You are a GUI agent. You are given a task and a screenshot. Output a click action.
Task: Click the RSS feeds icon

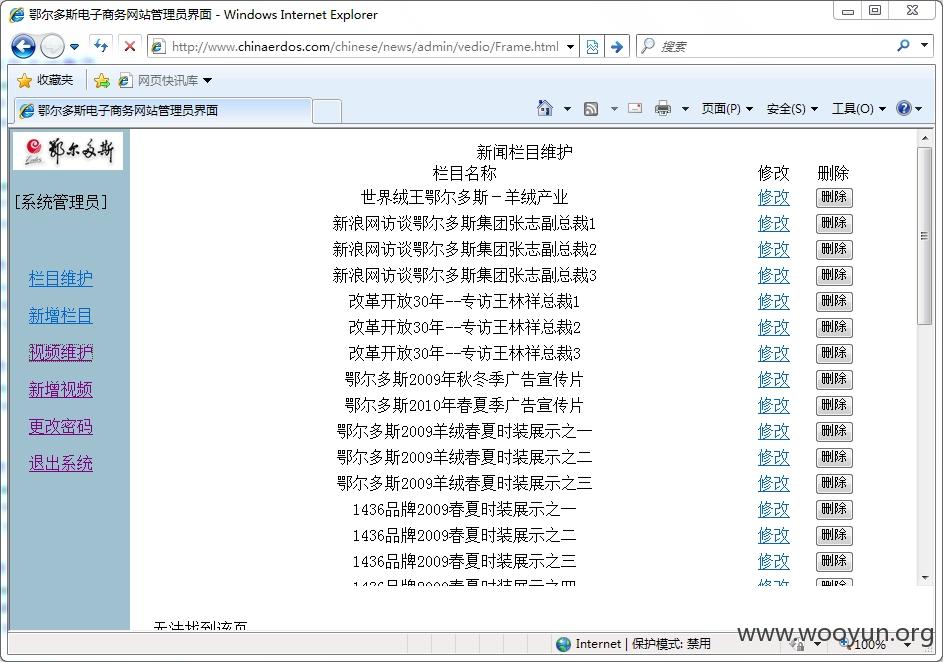pyautogui.click(x=591, y=109)
